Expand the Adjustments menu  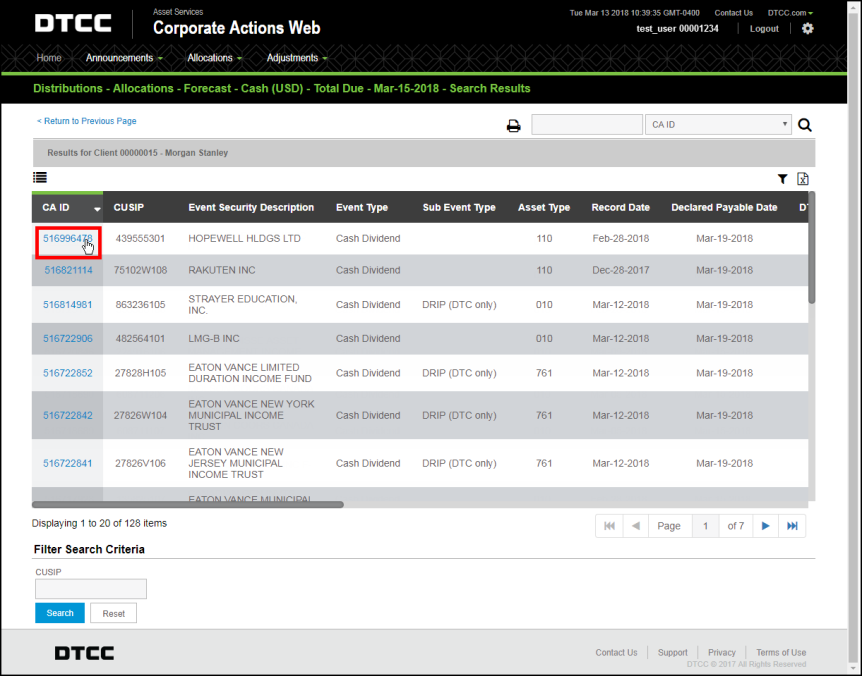297,58
